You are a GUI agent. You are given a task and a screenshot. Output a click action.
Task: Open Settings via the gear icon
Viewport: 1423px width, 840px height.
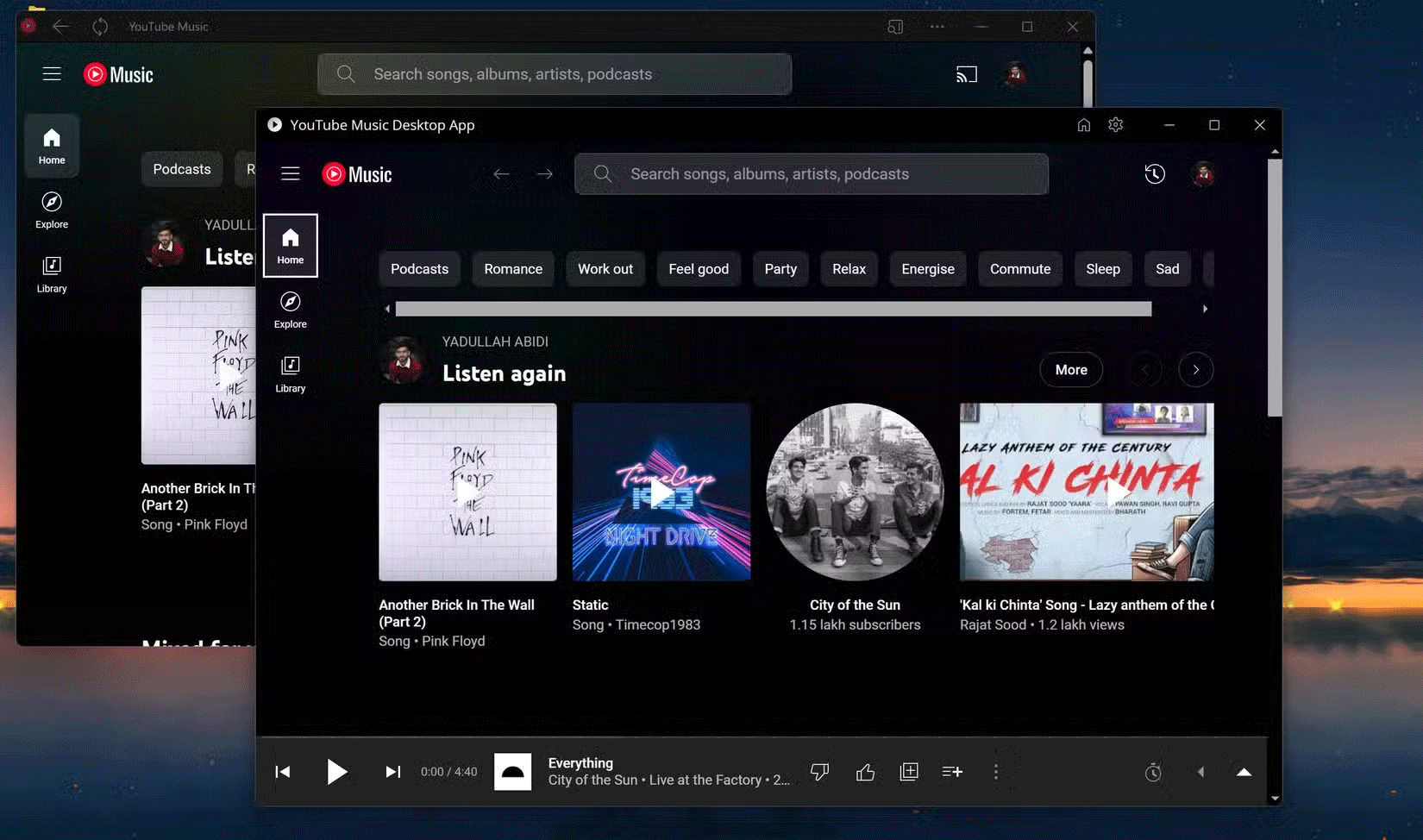(1115, 124)
